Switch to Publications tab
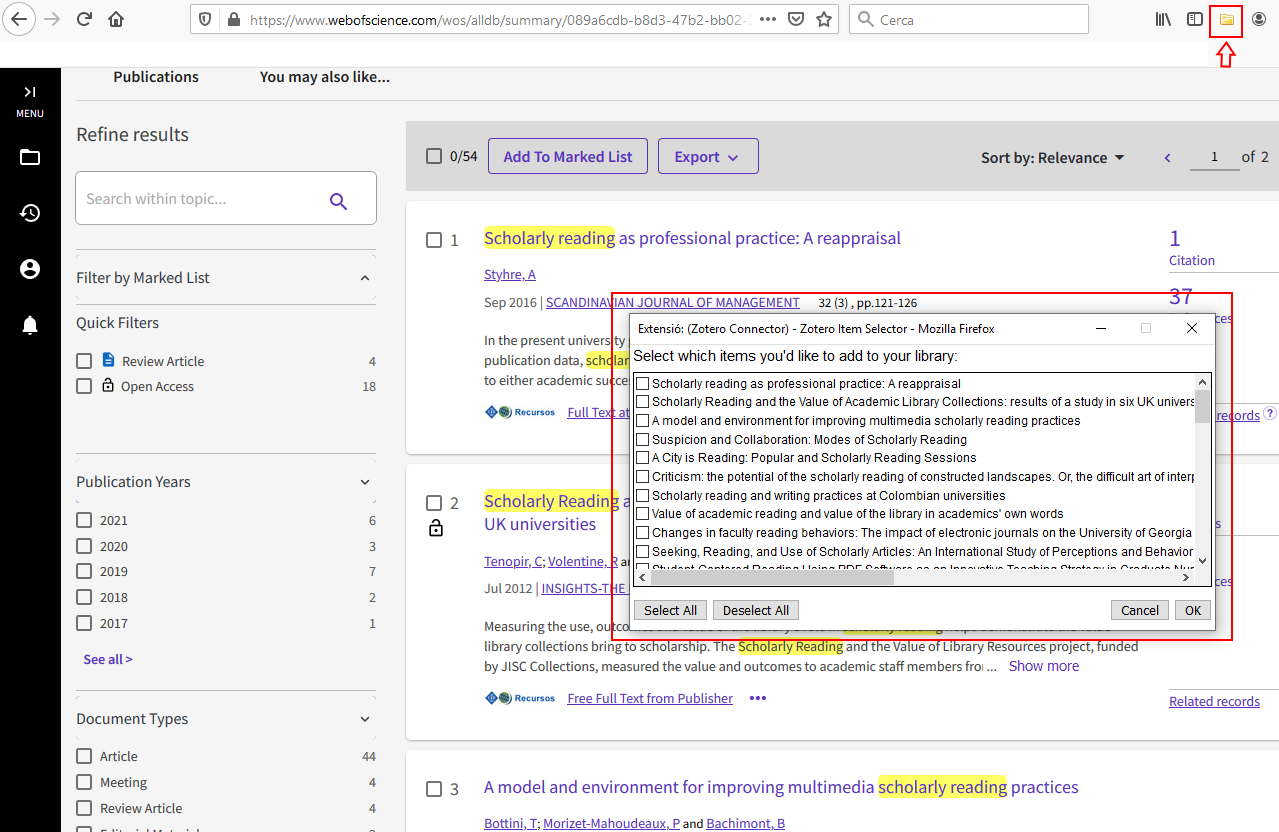 (x=156, y=77)
